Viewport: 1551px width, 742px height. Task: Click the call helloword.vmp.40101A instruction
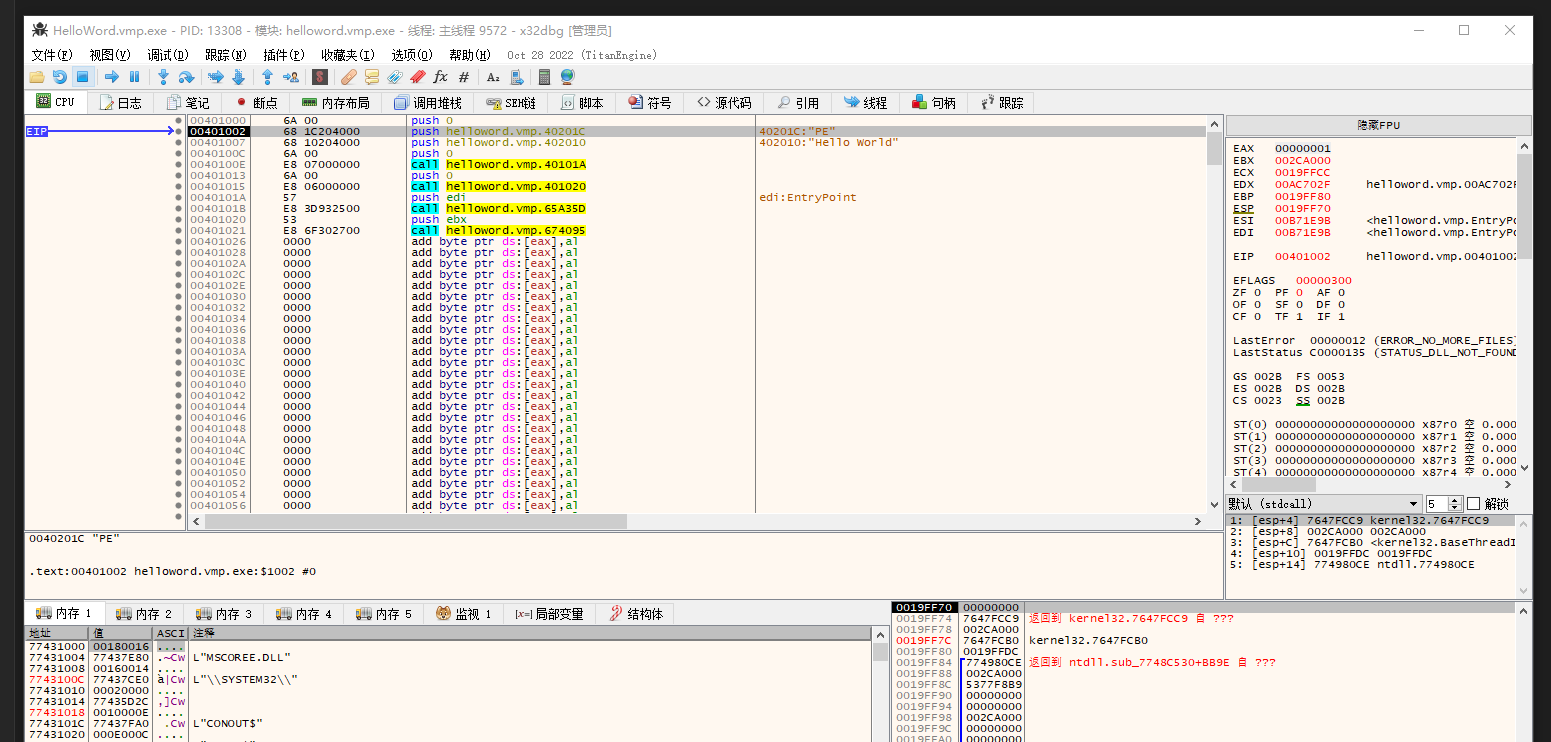(499, 164)
